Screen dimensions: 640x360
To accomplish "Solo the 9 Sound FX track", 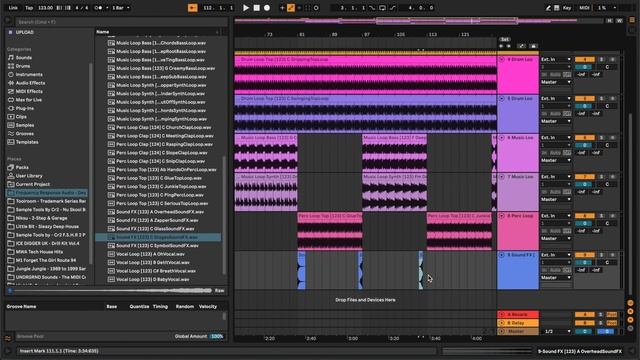I will [x=601, y=255].
